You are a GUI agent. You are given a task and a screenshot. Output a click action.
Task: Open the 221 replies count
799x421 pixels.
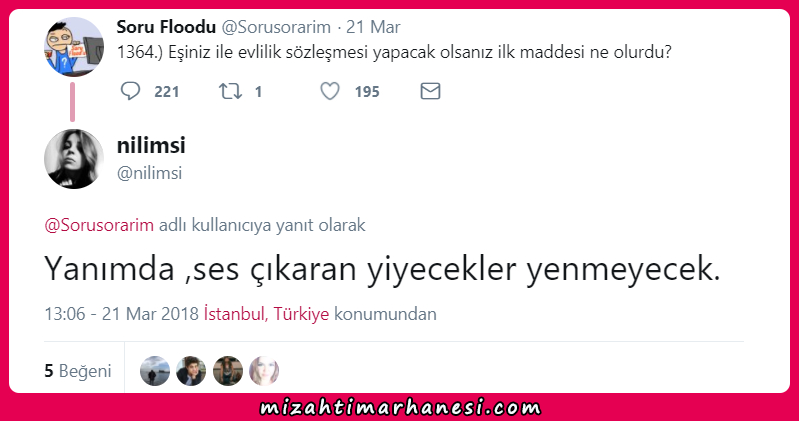pyautogui.click(x=167, y=92)
